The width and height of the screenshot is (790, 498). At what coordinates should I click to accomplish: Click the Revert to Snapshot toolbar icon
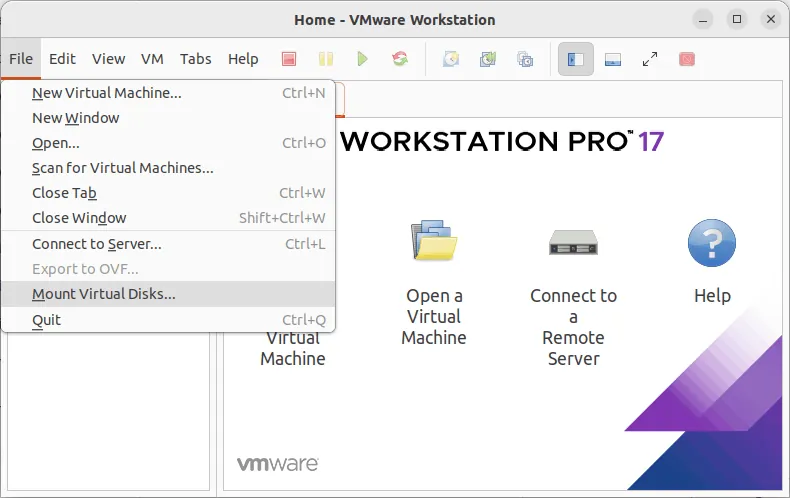(488, 59)
